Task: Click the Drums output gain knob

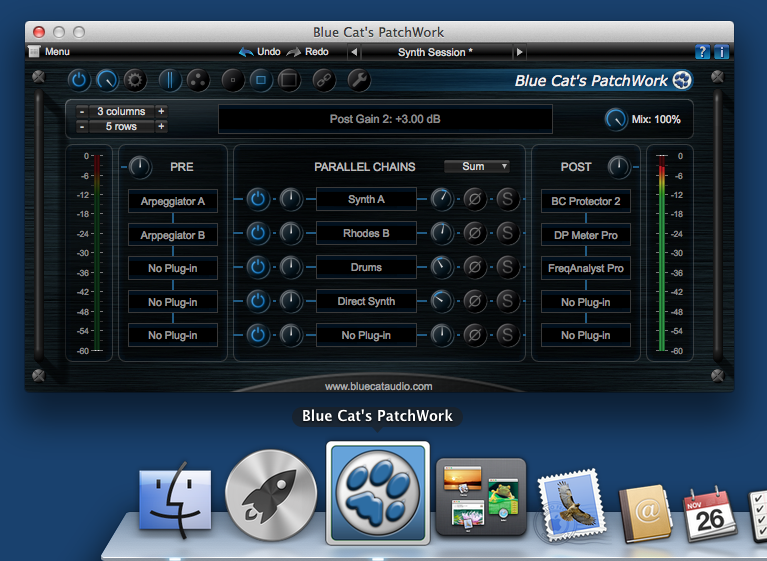Action: (442, 267)
